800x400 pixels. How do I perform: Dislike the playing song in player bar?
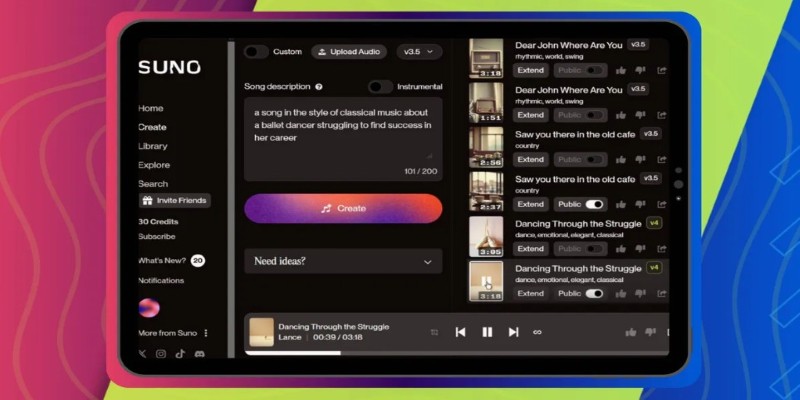coord(650,332)
